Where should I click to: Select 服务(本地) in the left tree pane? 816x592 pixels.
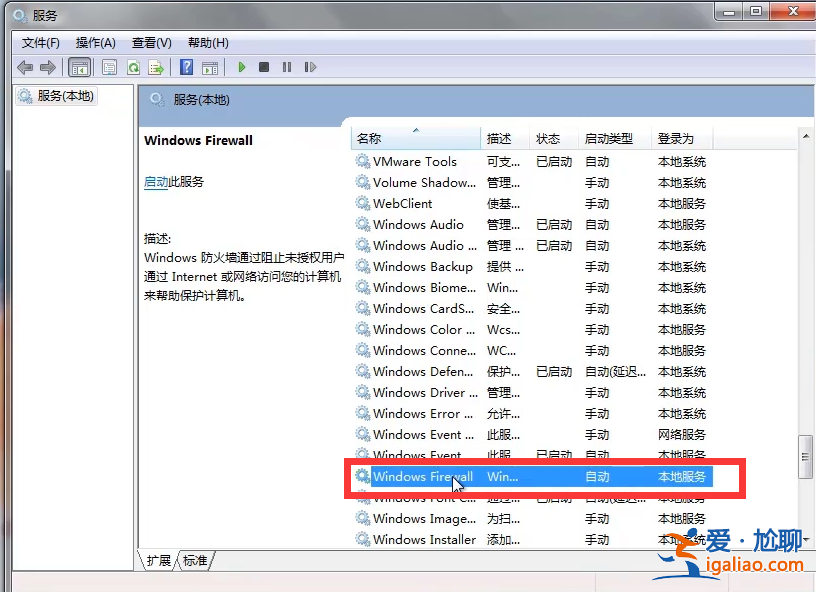point(55,97)
